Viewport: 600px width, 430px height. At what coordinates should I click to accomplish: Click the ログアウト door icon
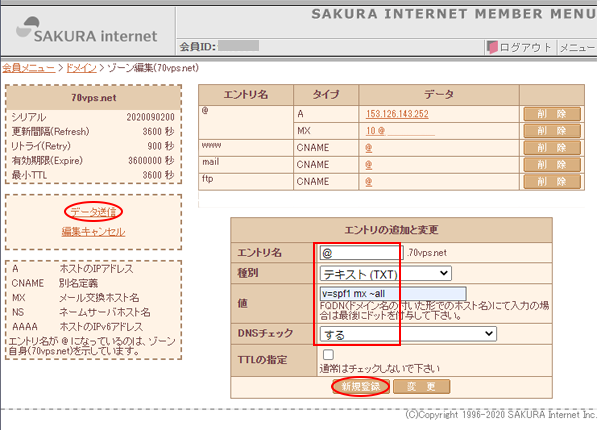click(x=492, y=47)
